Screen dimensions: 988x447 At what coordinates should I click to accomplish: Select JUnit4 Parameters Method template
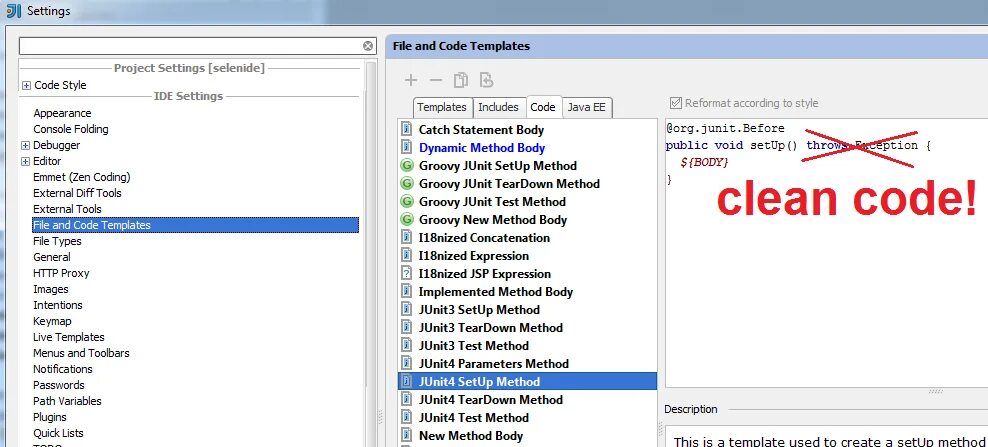494,364
